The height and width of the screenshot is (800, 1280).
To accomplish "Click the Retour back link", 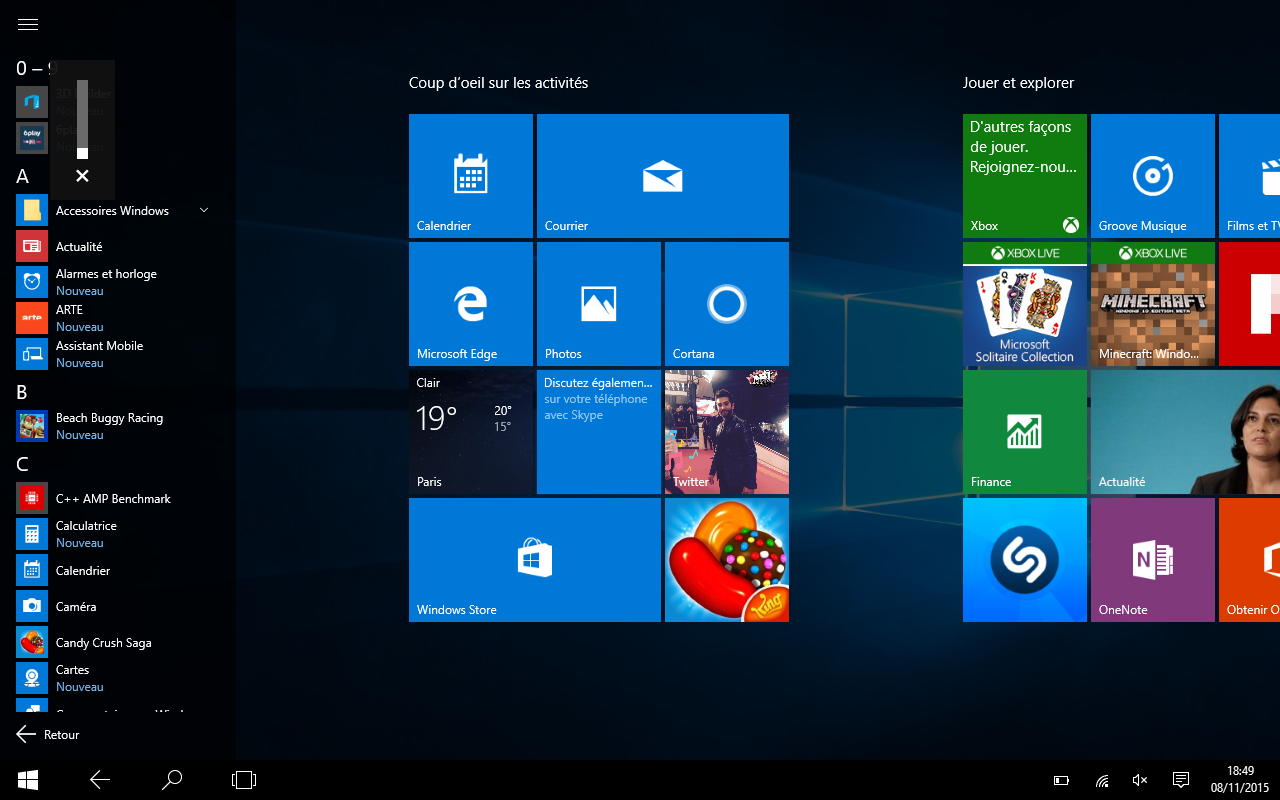I will point(48,734).
